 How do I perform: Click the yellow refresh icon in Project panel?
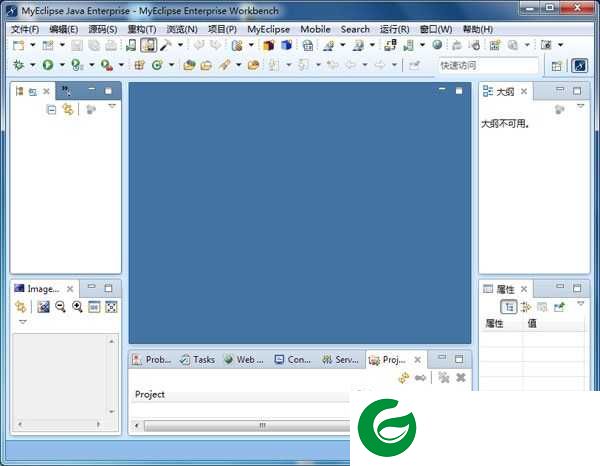pos(404,378)
